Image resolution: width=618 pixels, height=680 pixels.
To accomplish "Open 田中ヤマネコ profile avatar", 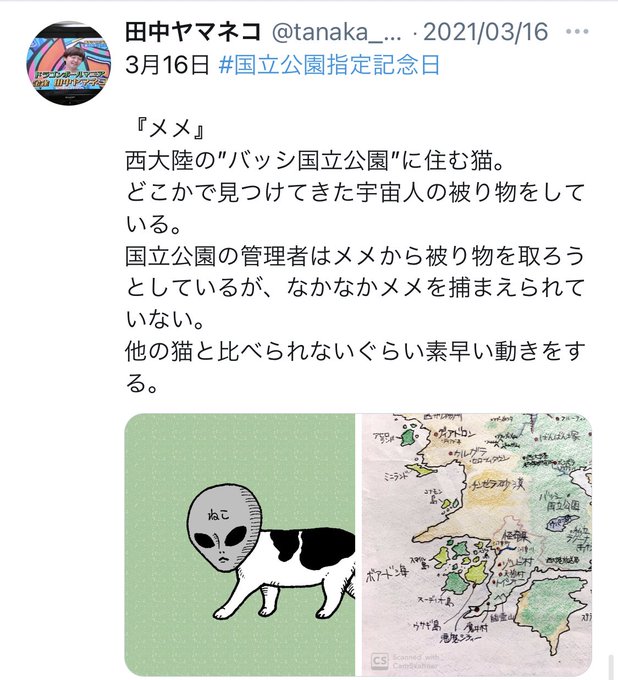I will click(69, 63).
